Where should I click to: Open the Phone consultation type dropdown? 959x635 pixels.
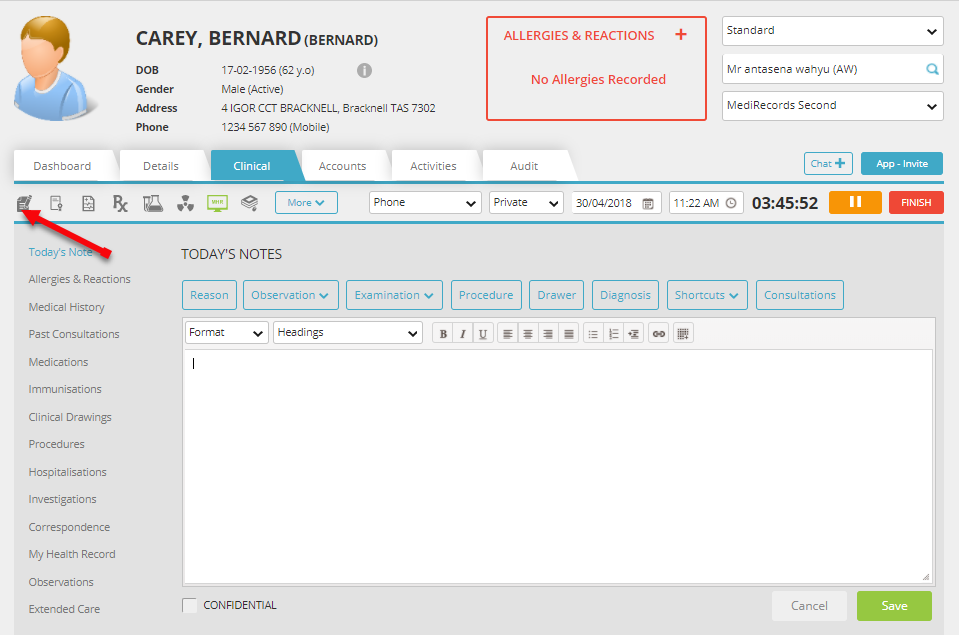tap(424, 202)
